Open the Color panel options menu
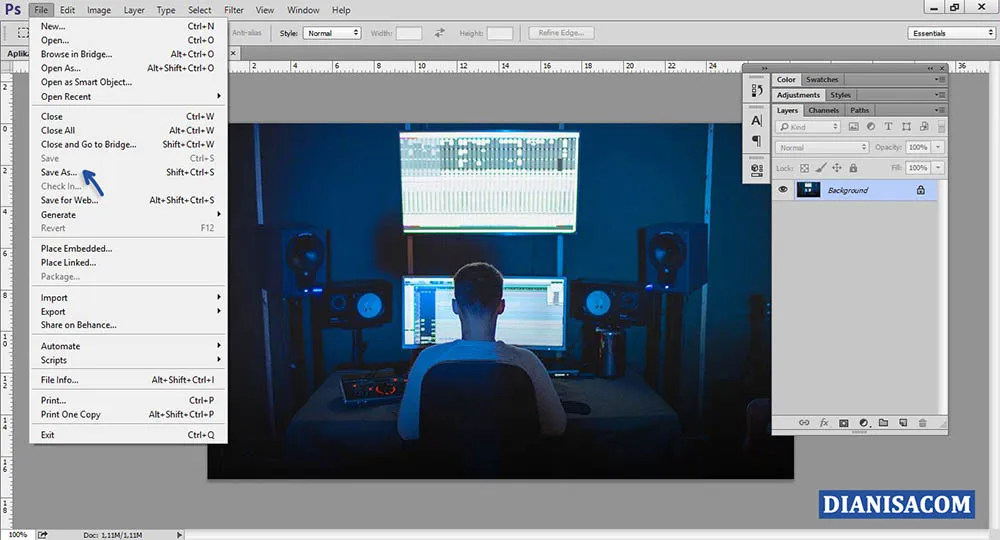Viewport: 1000px width, 540px height. click(x=940, y=80)
